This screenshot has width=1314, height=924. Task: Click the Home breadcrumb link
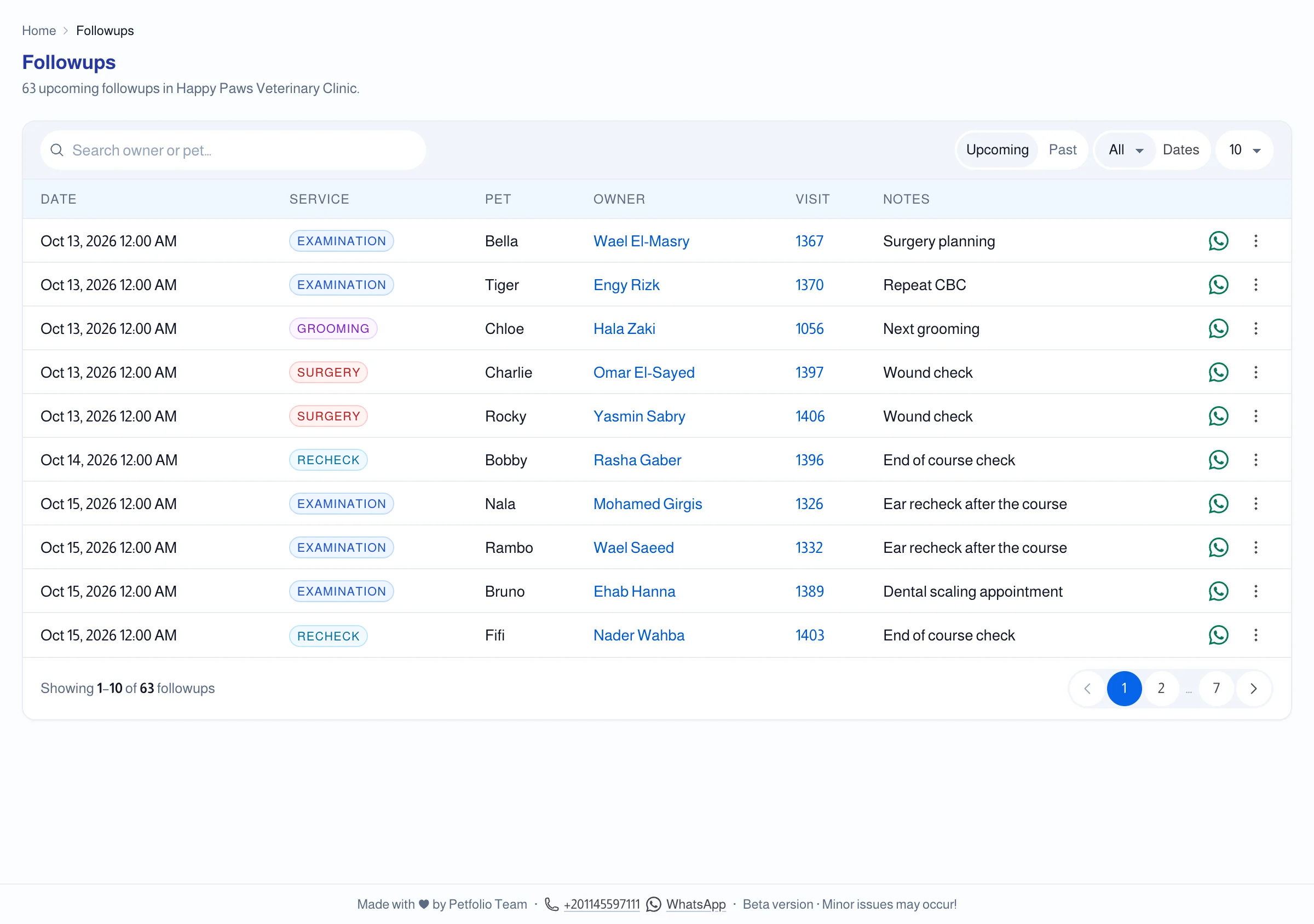click(x=39, y=30)
